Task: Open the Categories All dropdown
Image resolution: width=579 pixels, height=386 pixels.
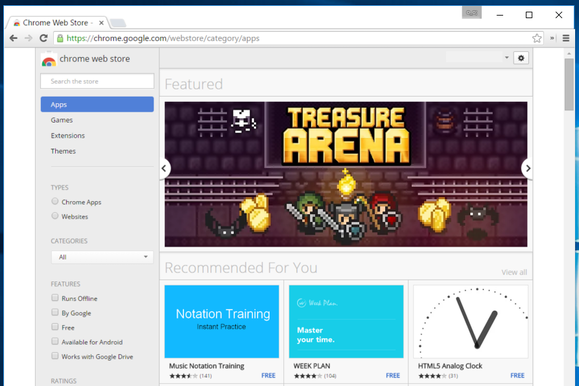Action: click(x=102, y=257)
